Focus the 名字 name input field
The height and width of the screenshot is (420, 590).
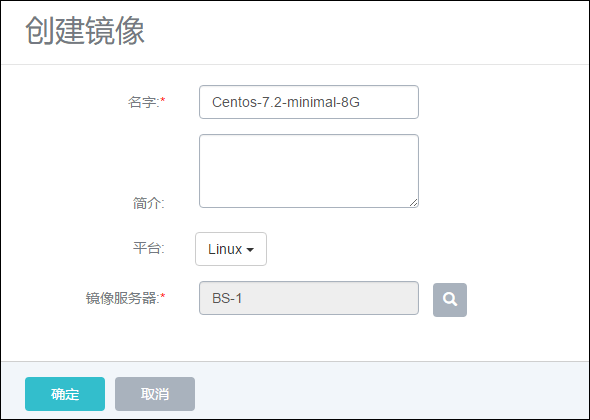click(309, 102)
